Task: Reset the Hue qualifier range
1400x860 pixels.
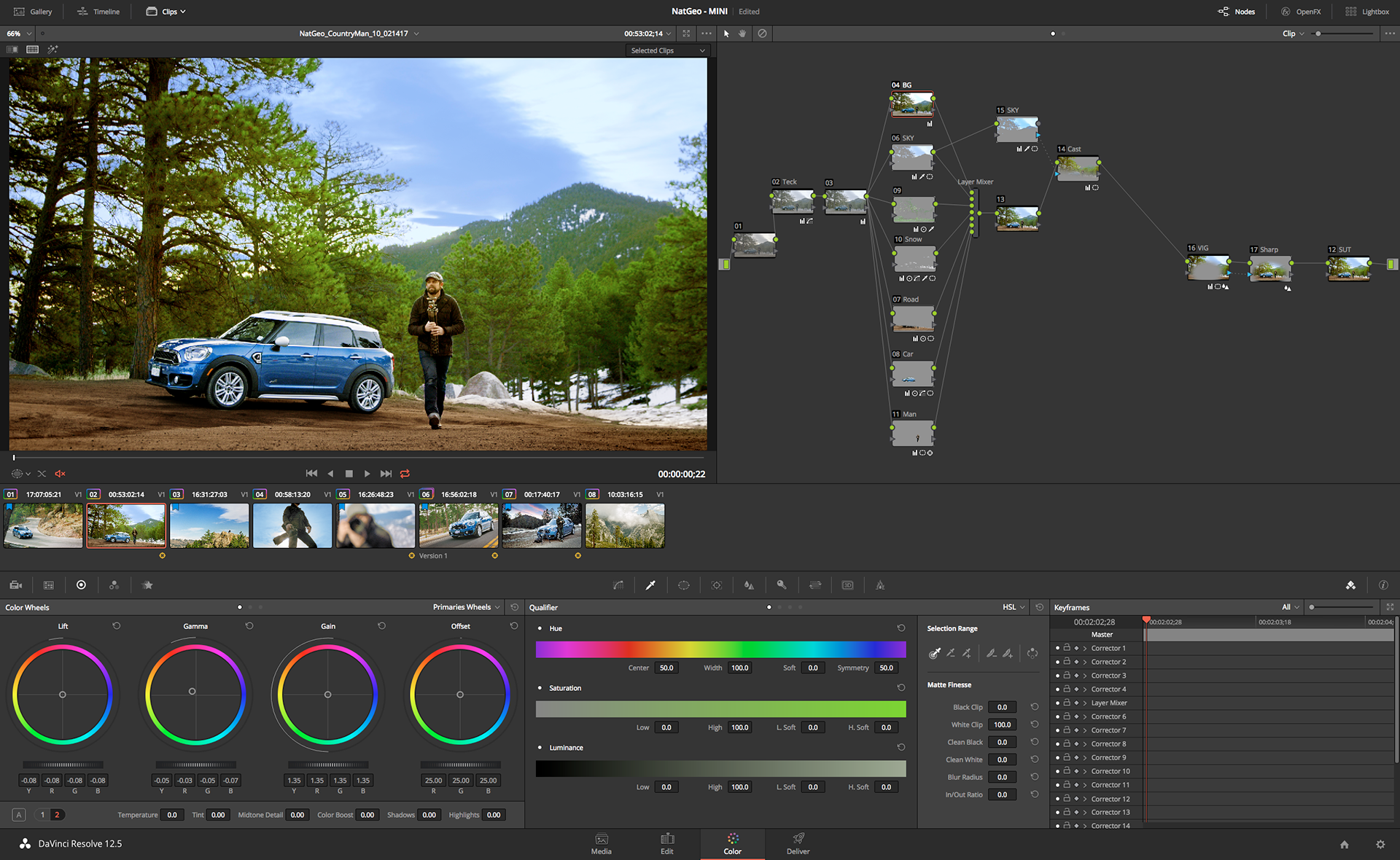Action: pos(901,628)
